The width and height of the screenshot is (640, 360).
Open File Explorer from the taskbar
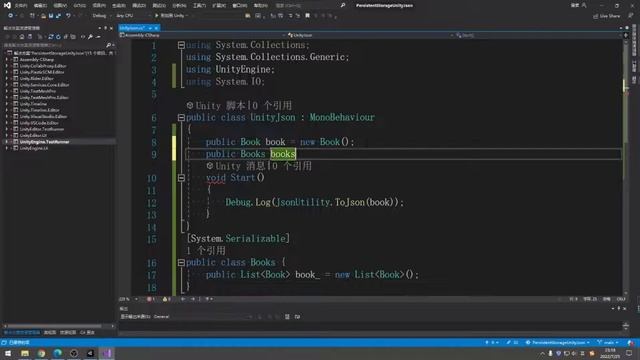[x=25, y=353]
